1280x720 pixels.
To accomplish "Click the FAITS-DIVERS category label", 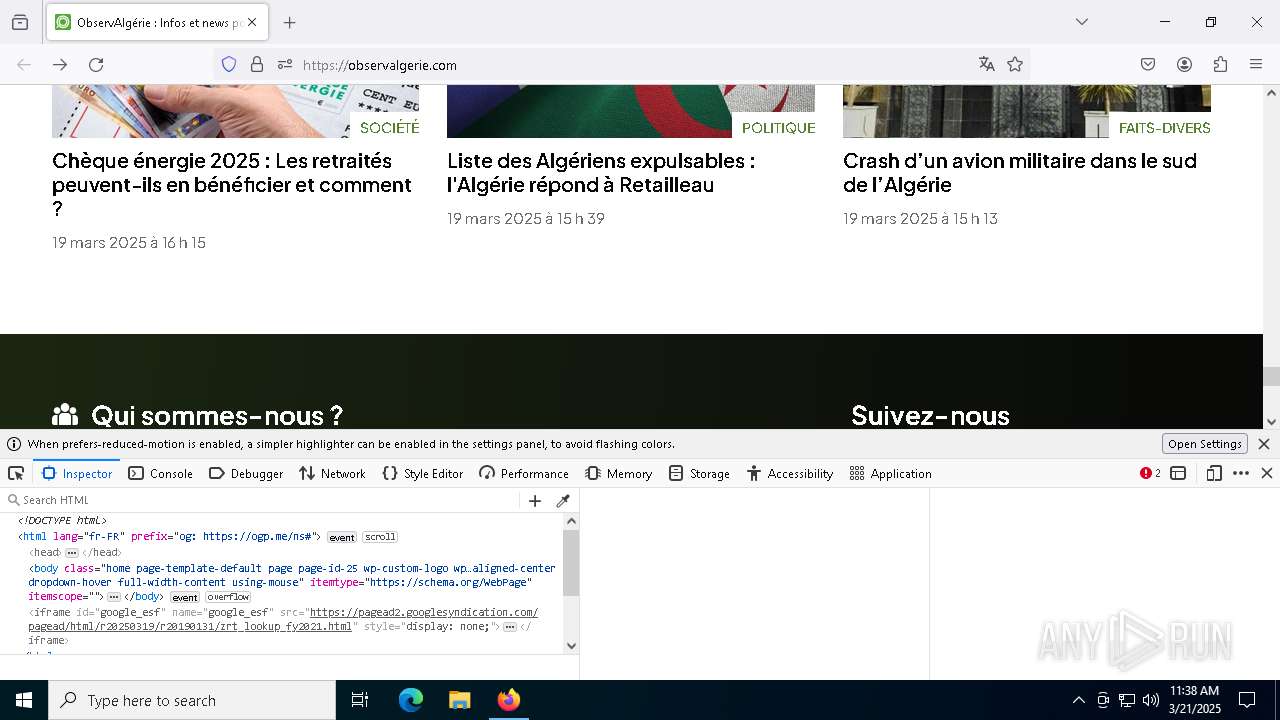I will pos(1164,128).
